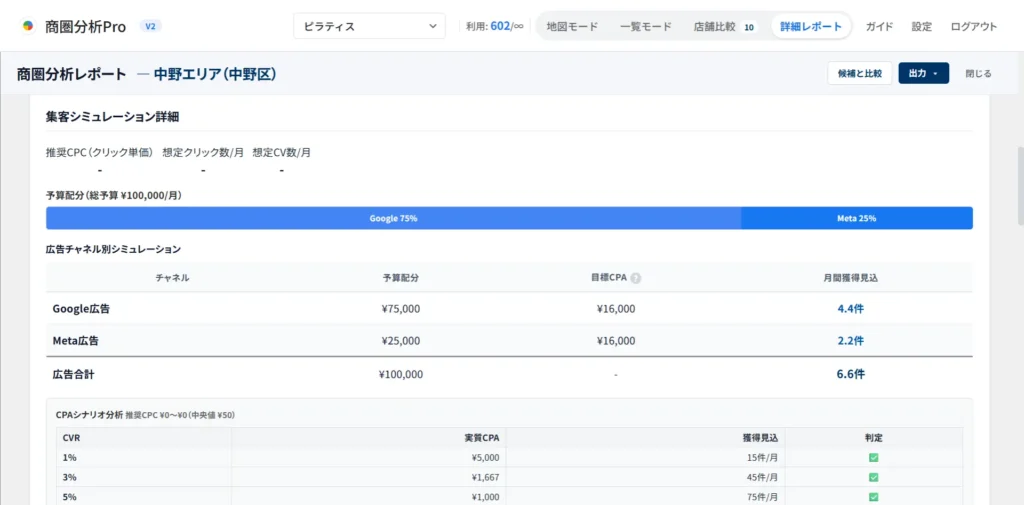
Task: Click the ¥75,000 budget cell
Action: click(x=401, y=308)
